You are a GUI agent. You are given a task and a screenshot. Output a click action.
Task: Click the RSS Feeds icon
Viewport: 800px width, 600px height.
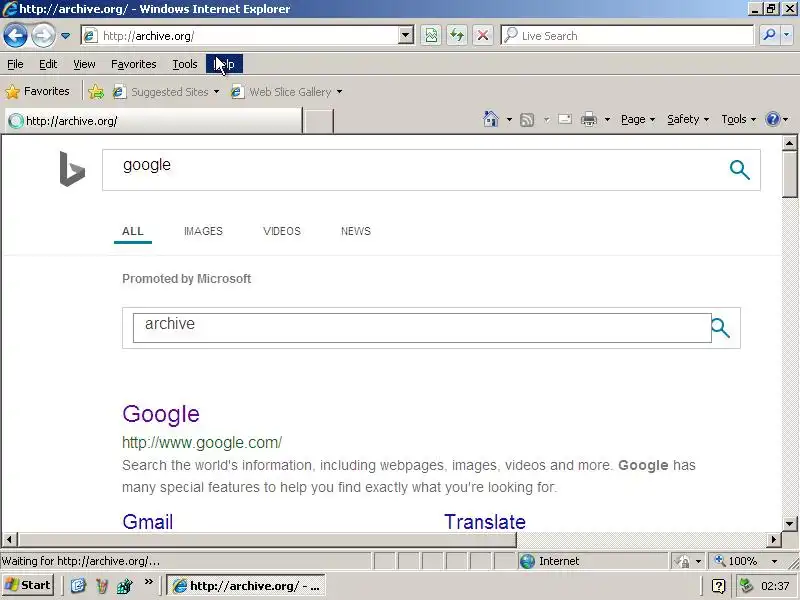[x=527, y=120]
